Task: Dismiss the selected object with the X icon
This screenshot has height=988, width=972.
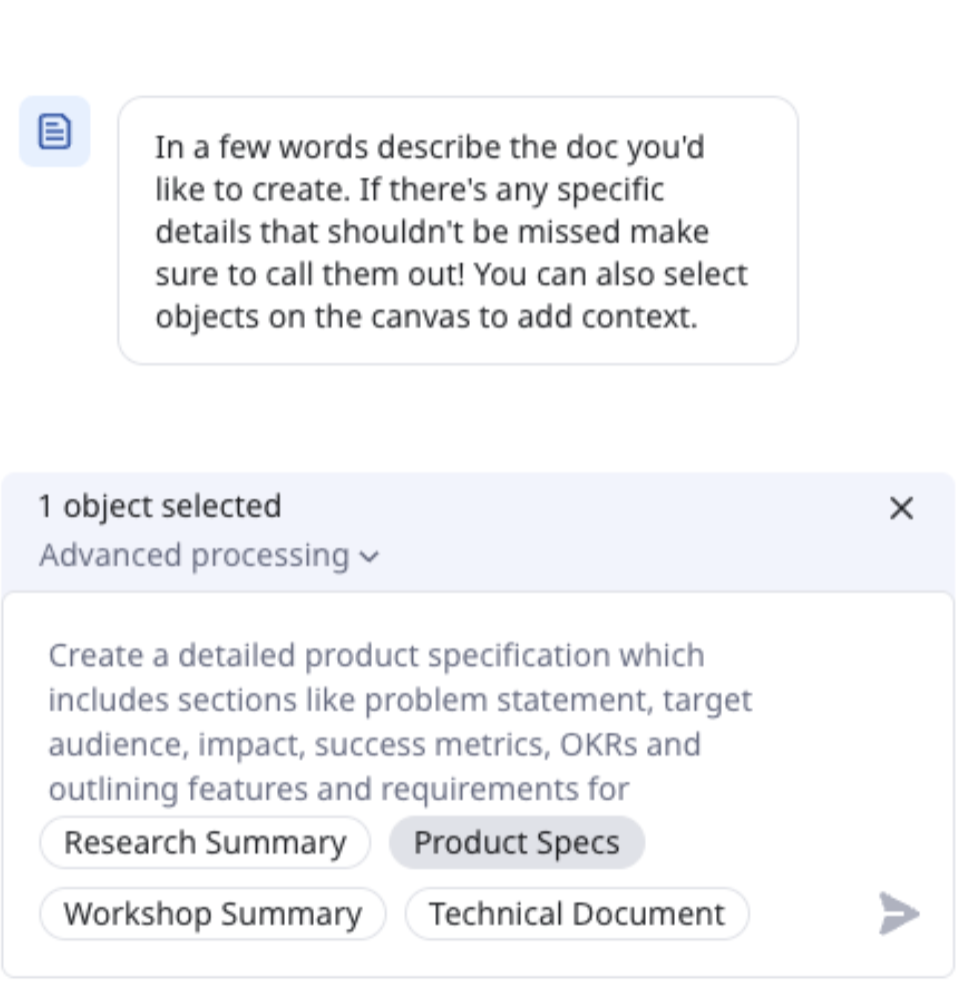Action: (x=901, y=508)
